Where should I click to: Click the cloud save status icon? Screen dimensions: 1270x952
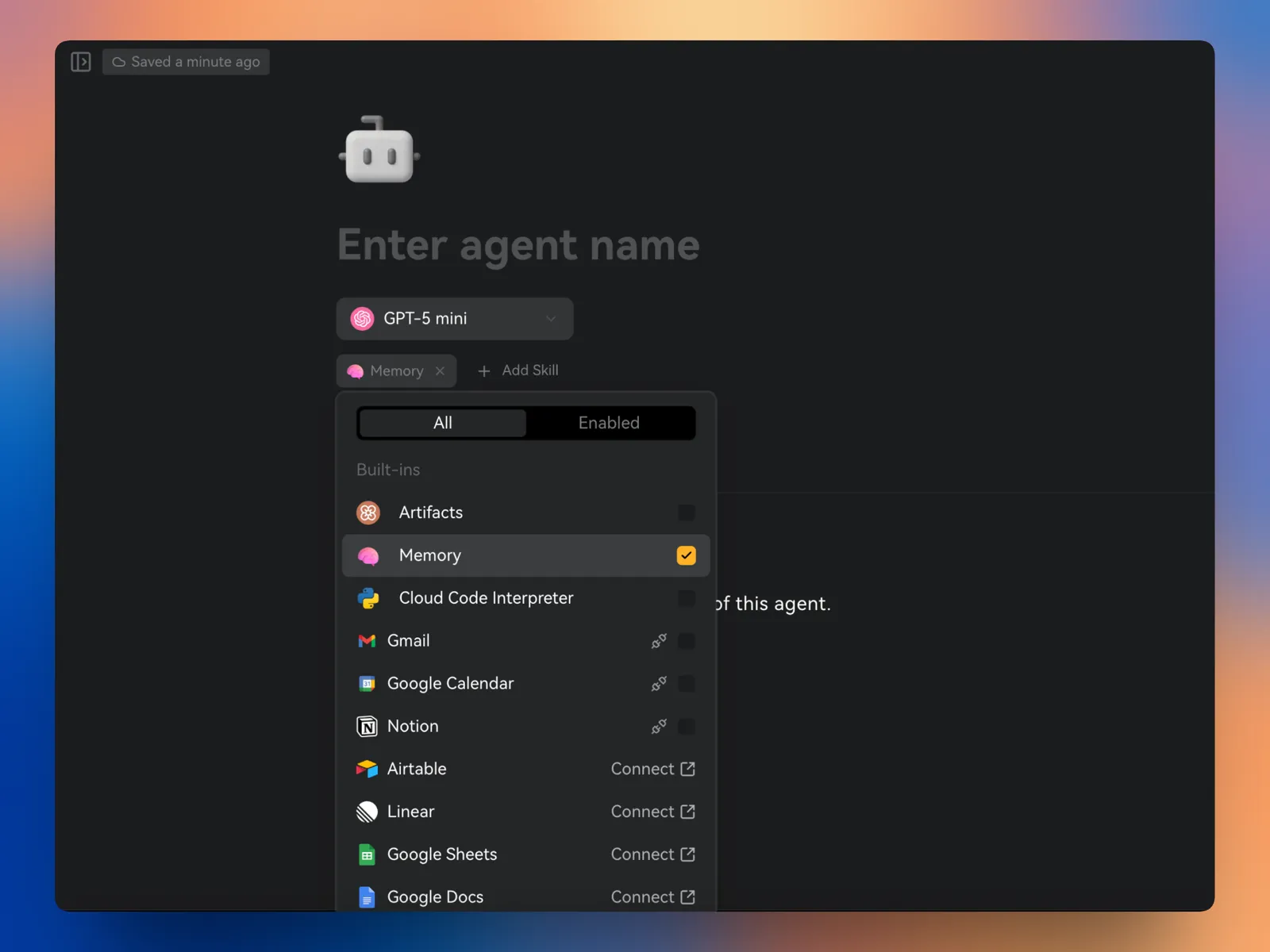click(119, 62)
